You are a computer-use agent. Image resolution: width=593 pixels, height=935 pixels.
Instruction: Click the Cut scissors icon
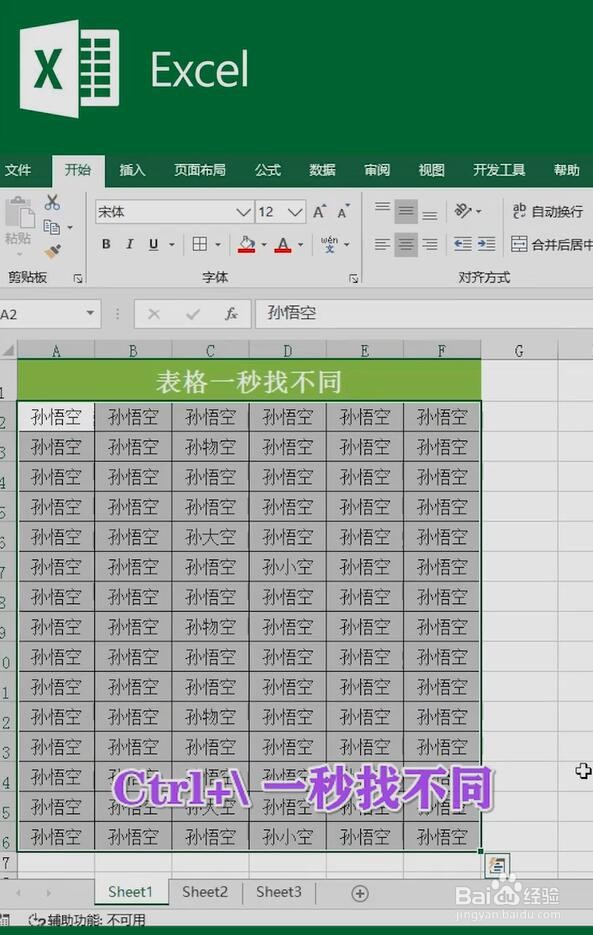pos(52,203)
